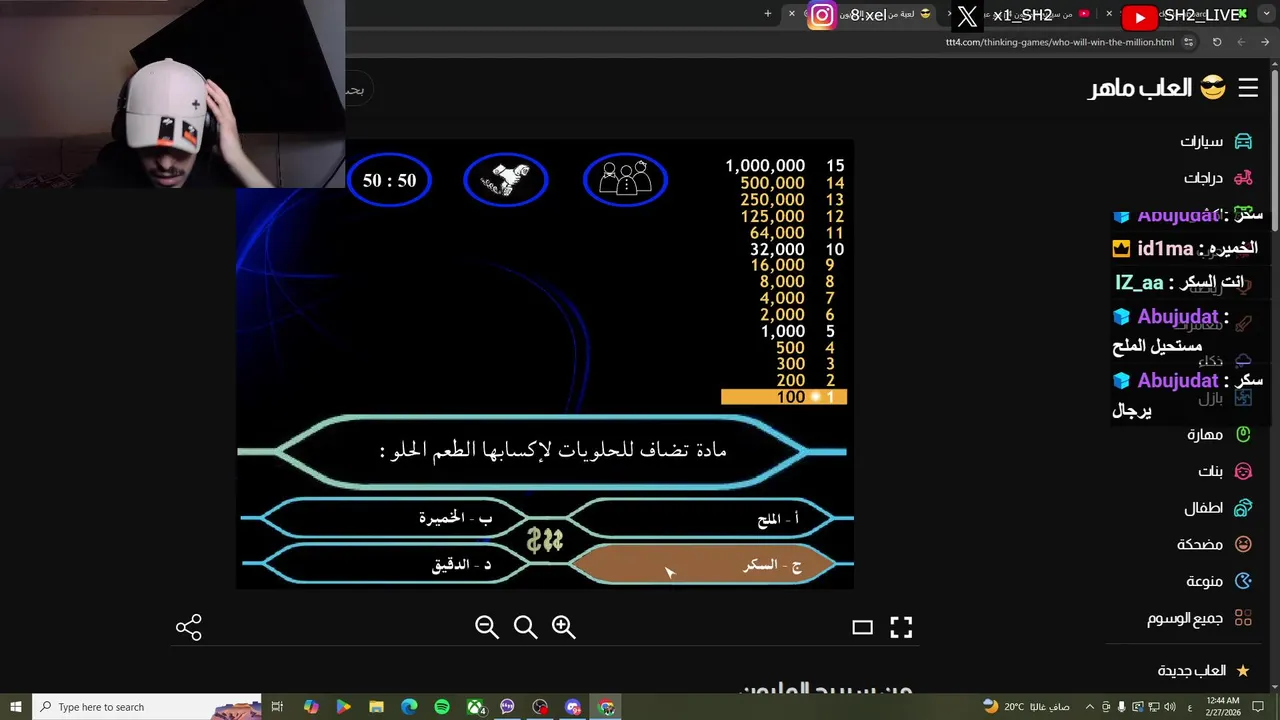Open File Explorer from the taskbar
The height and width of the screenshot is (720, 1280).
[x=376, y=707]
